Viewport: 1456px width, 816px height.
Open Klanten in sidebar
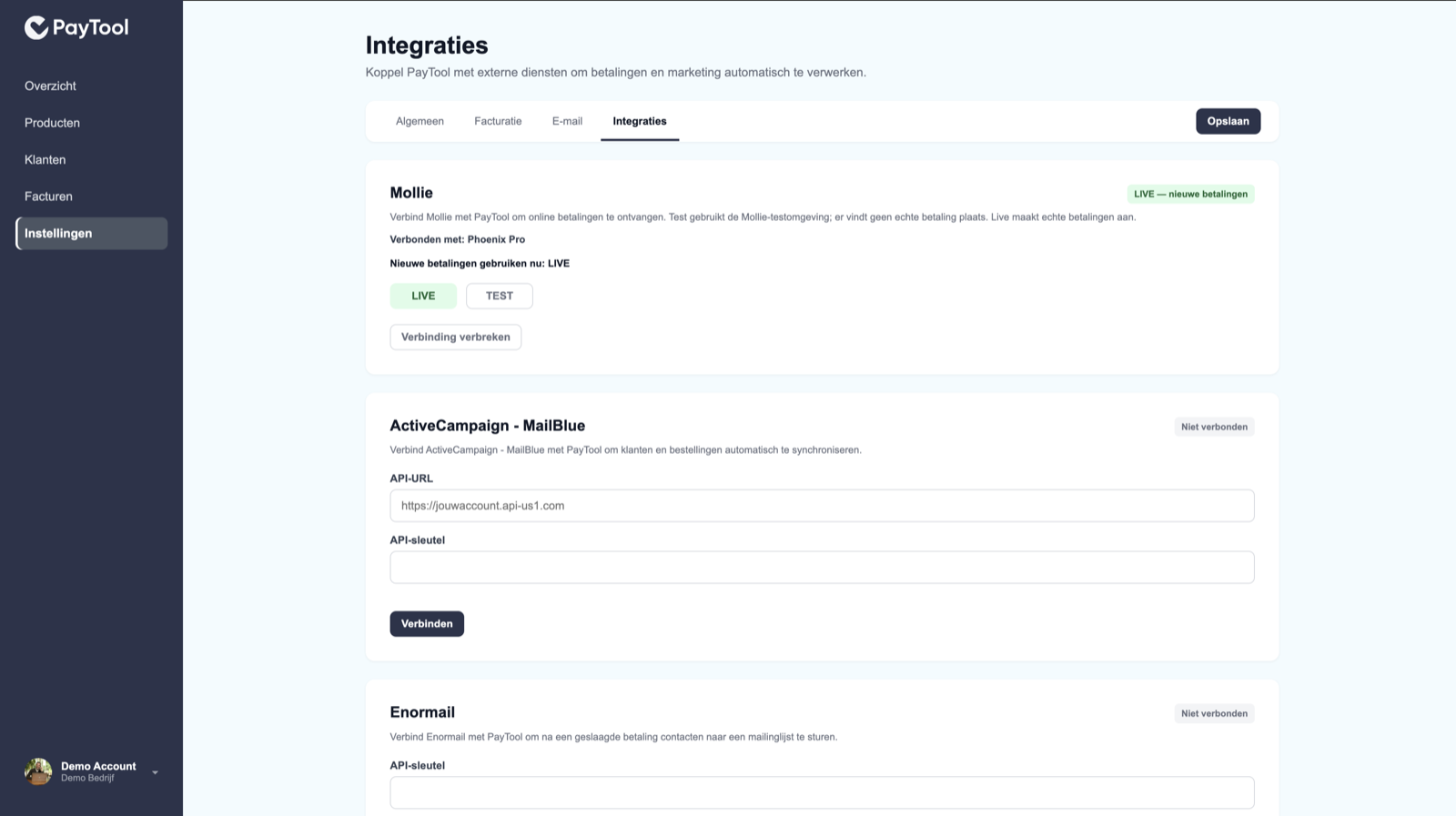[45, 159]
